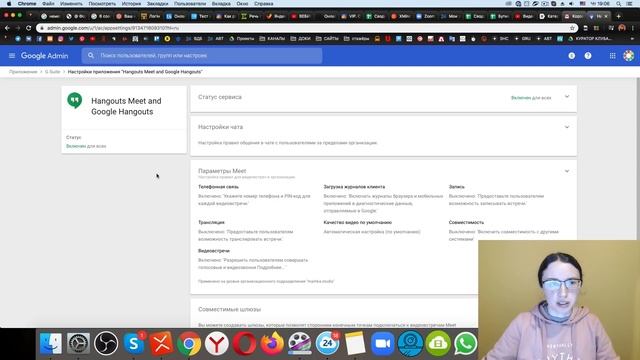Open the film reel video app in Dock
The image size is (640, 360).
point(300,343)
